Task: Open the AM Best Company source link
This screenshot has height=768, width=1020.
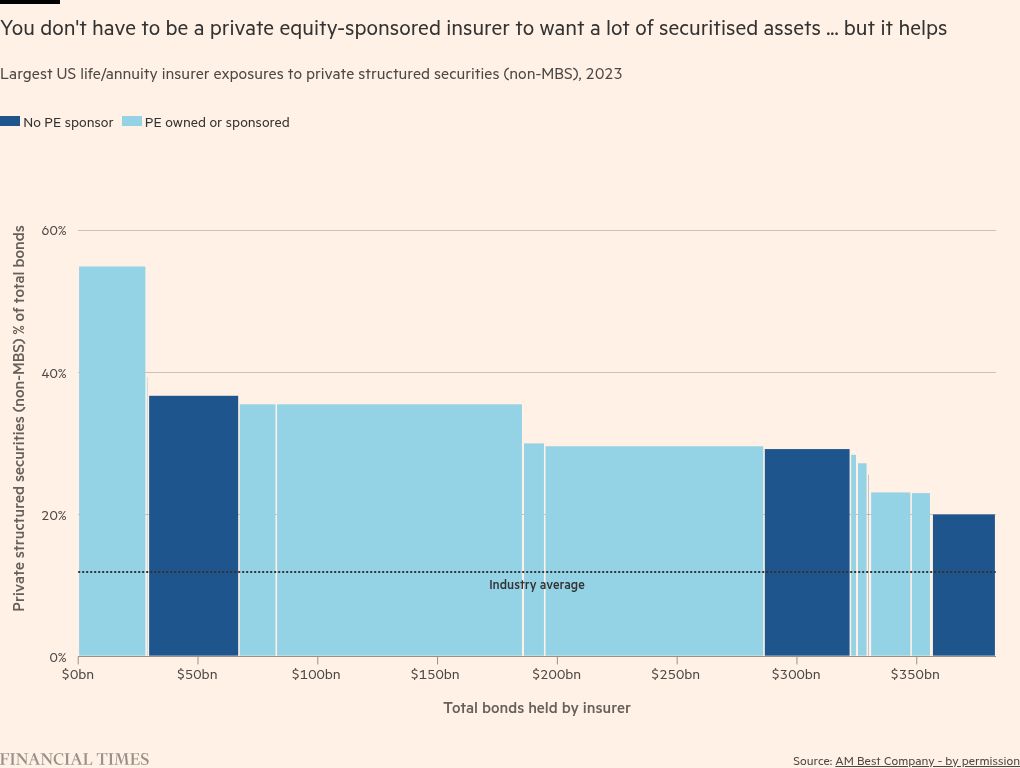Action: click(x=927, y=761)
